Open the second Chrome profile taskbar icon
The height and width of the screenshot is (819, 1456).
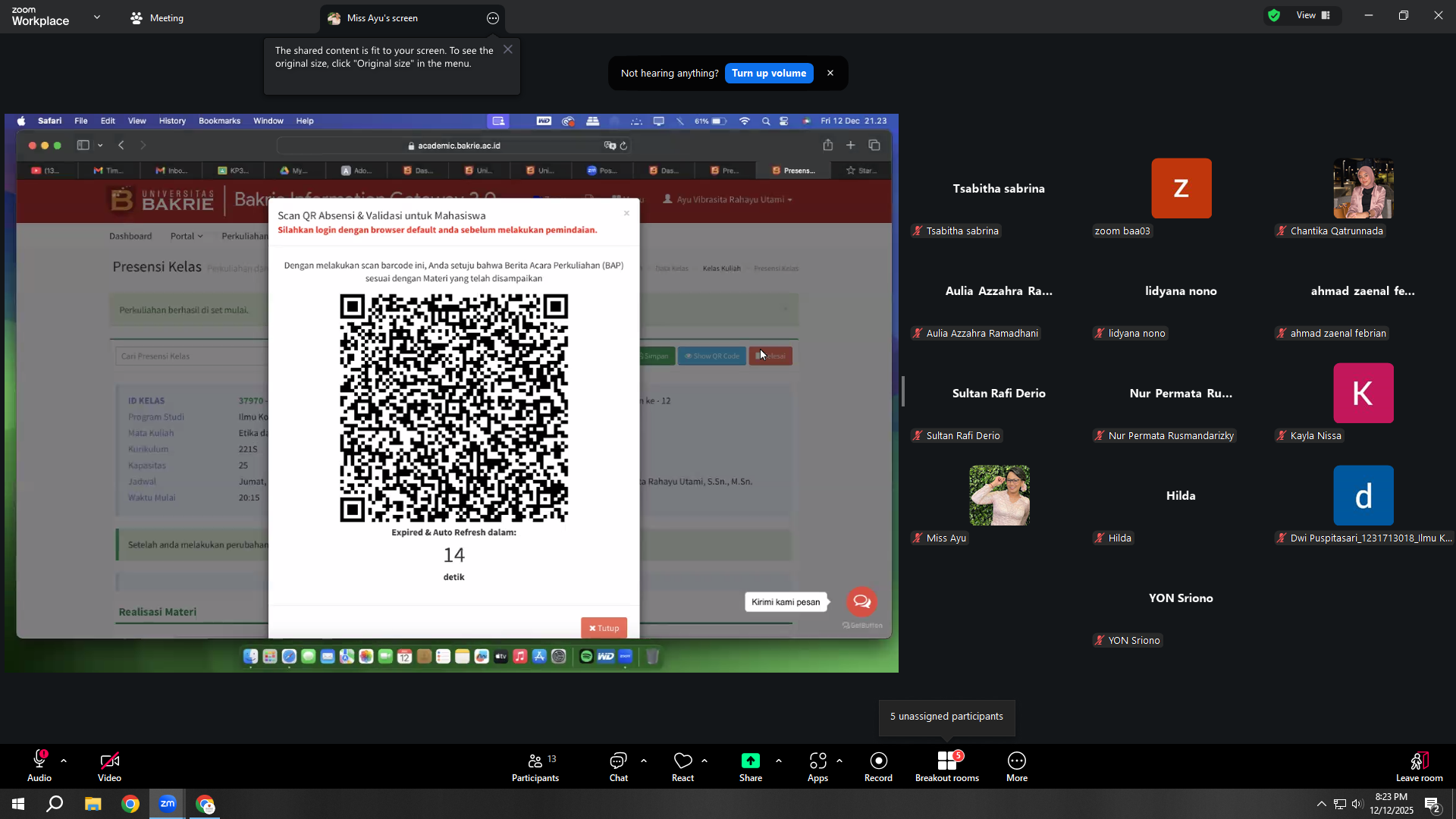[x=206, y=804]
